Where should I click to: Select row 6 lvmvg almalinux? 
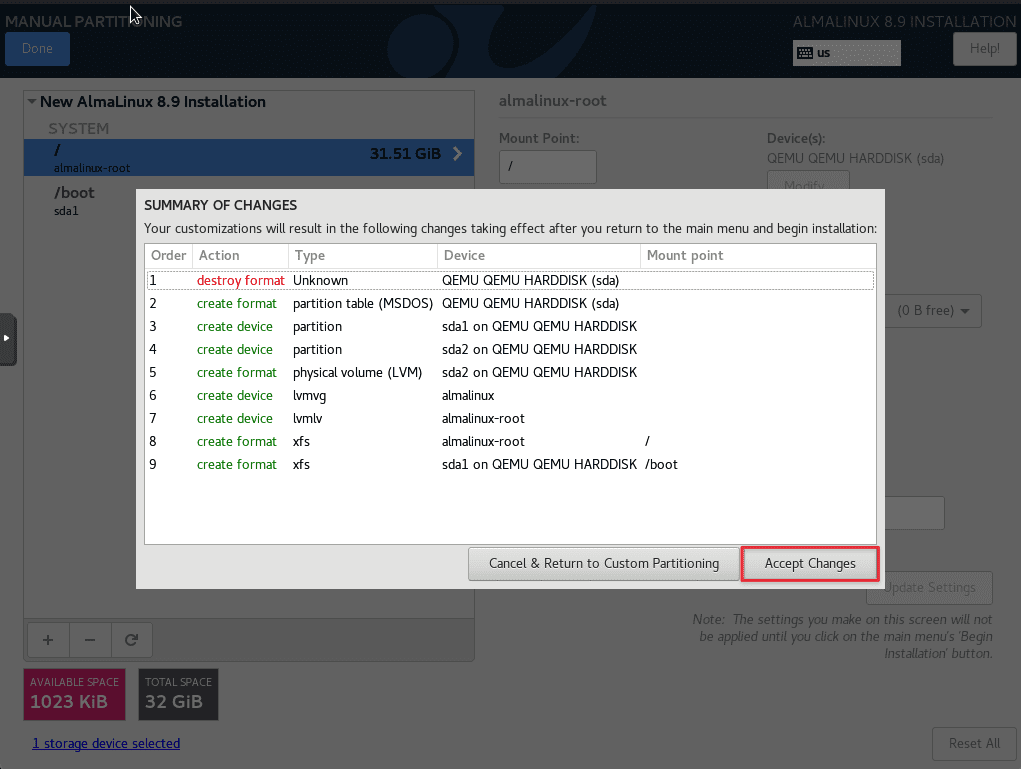(510, 395)
